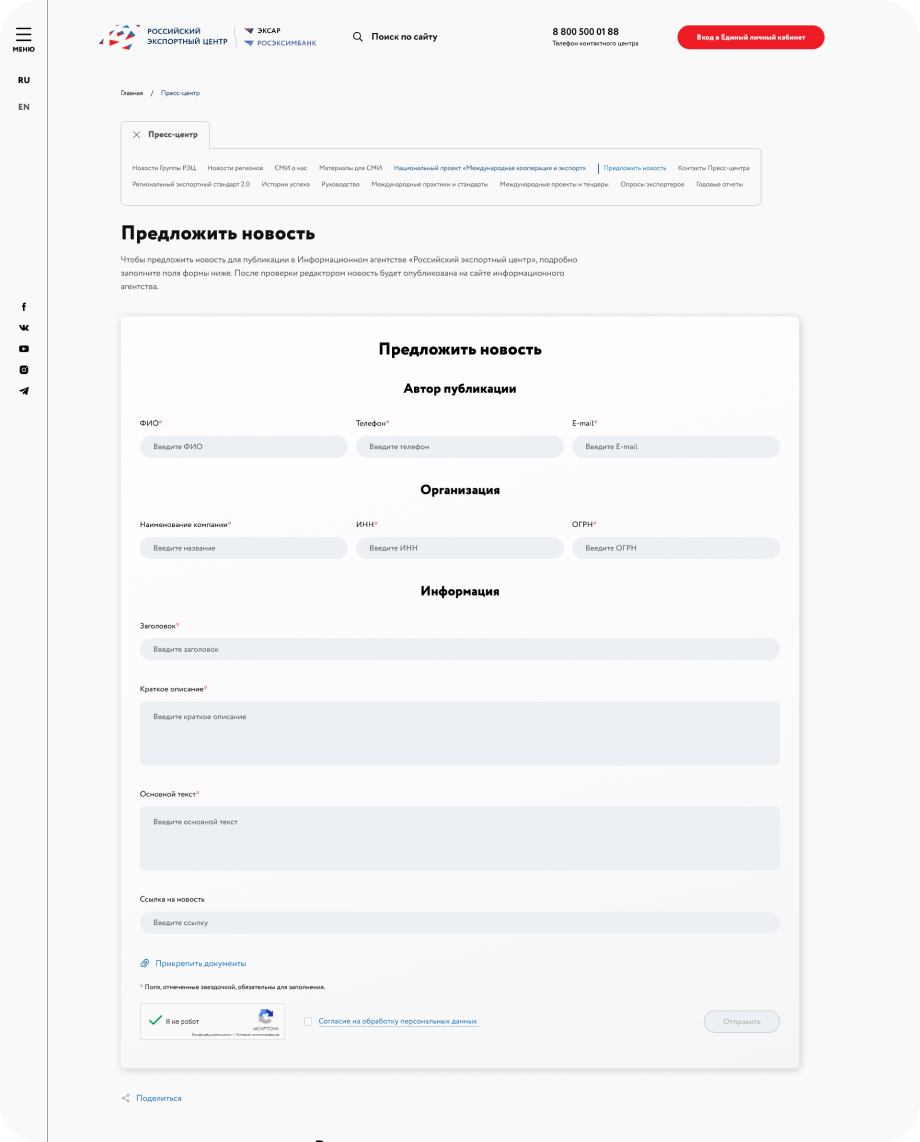This screenshot has height=1142, width=920.
Task: Focus the 'Краткое описание' text area
Action: pos(459,733)
